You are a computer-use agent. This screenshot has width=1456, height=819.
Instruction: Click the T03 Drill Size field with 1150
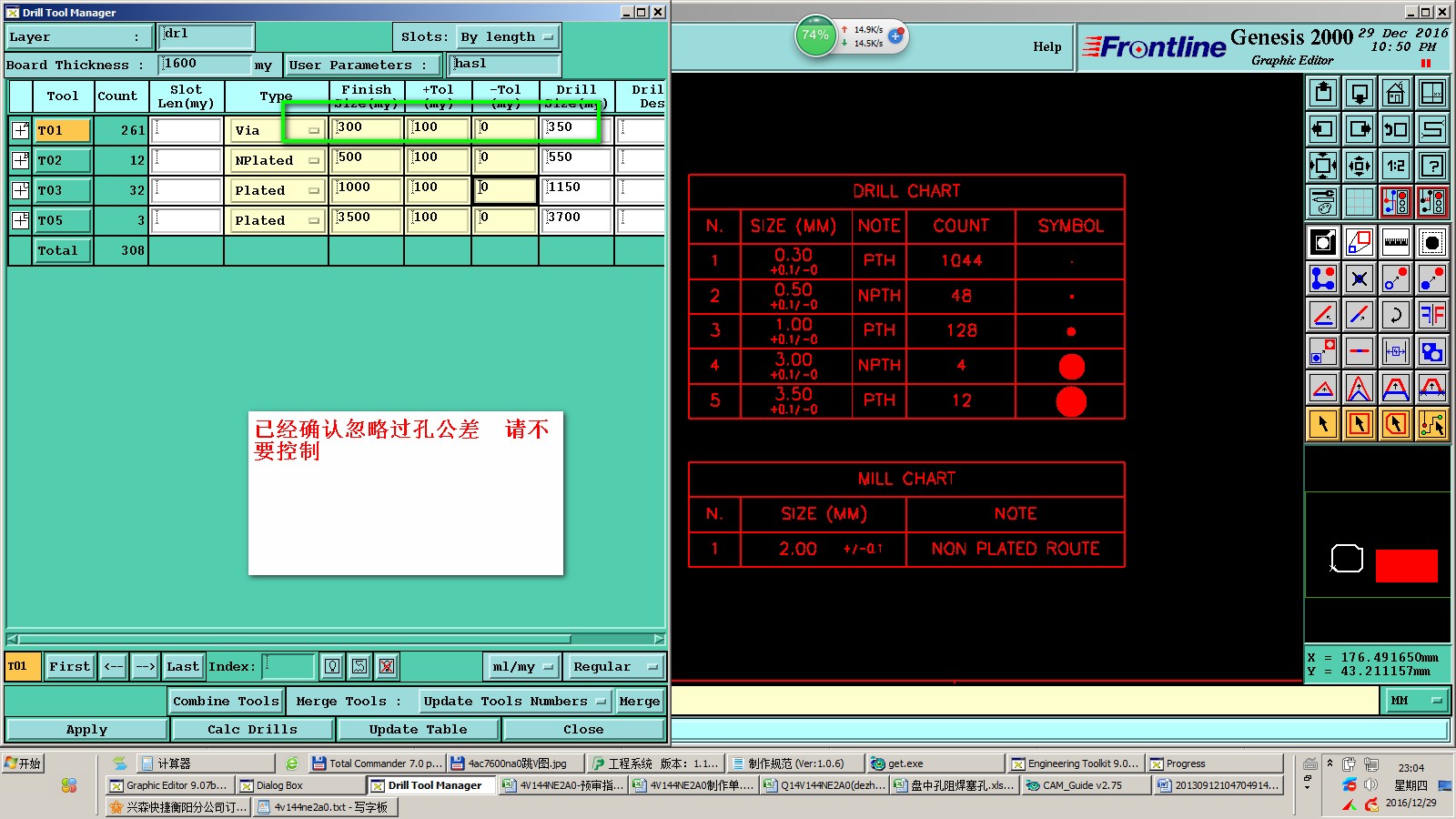pyautogui.click(x=576, y=190)
